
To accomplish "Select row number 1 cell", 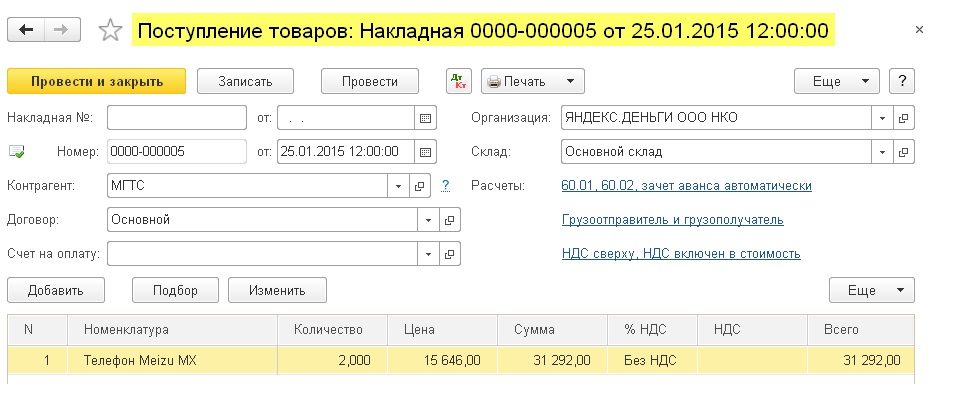I will pos(37,361).
